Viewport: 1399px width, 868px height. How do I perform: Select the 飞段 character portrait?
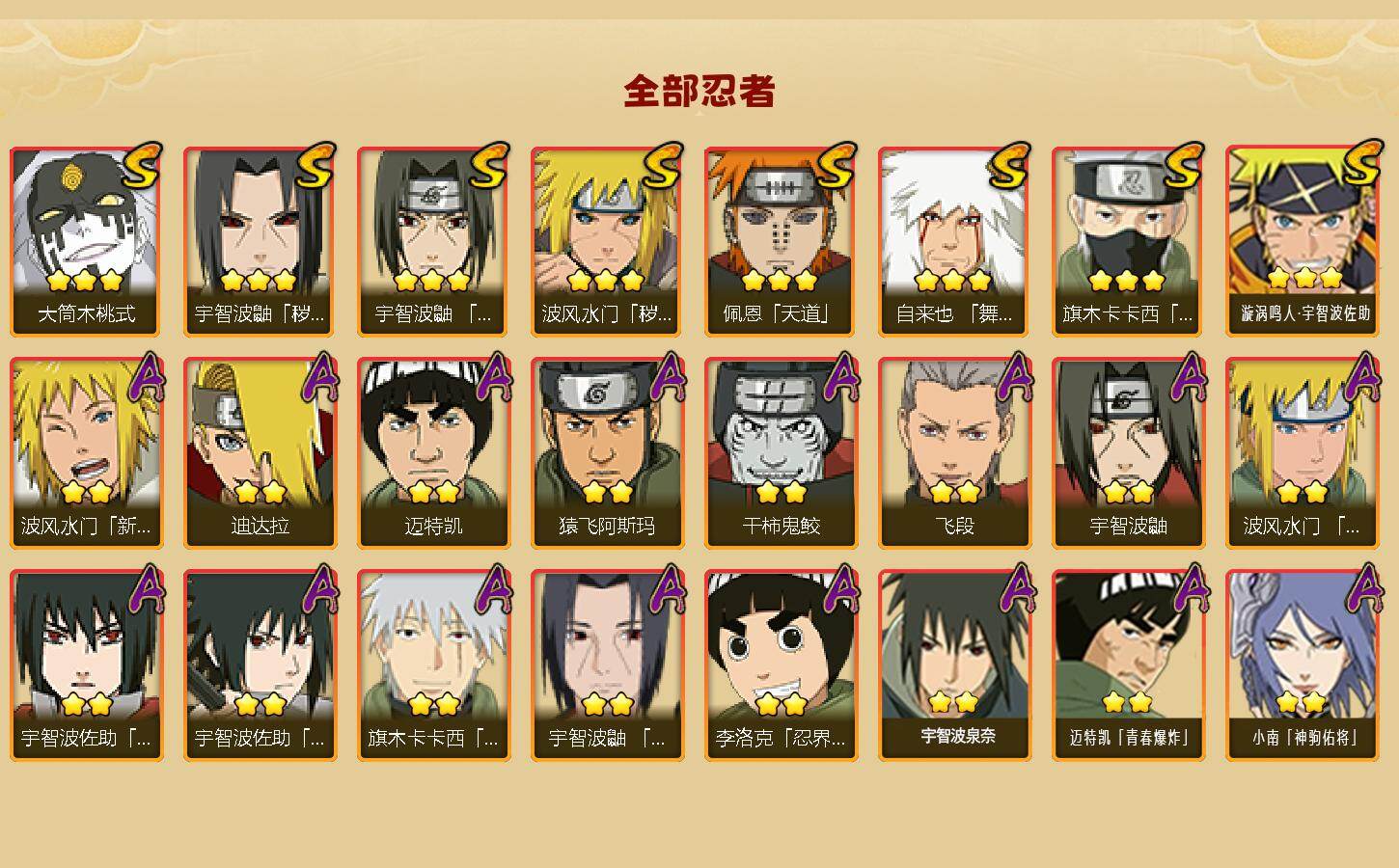click(x=954, y=453)
